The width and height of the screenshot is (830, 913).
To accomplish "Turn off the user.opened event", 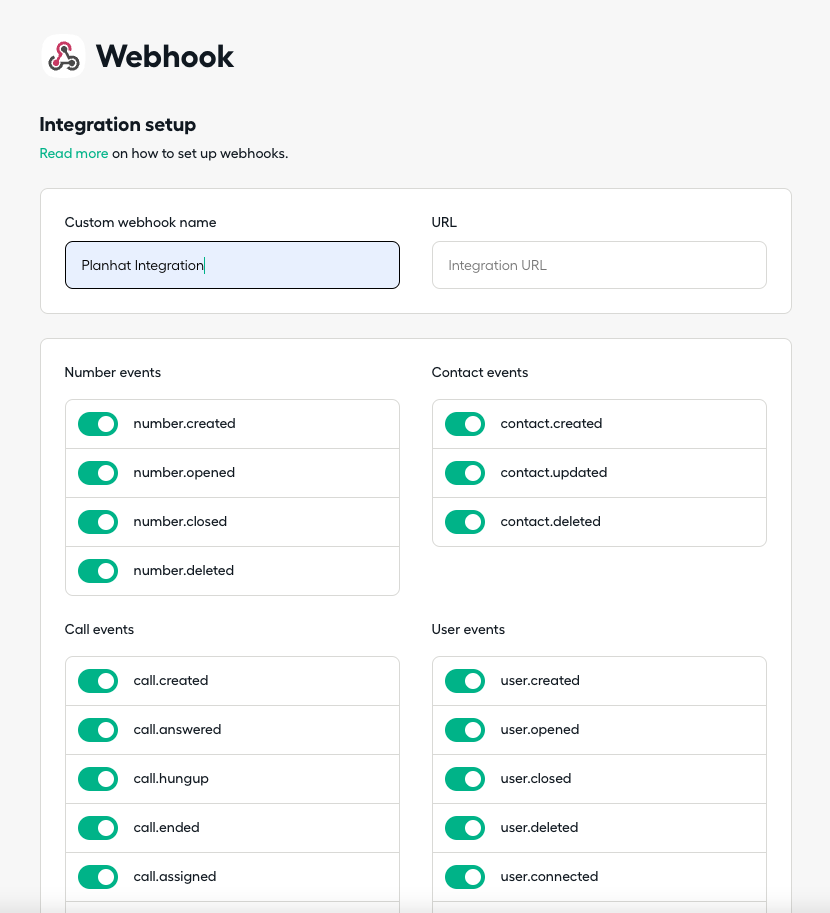I will (465, 730).
